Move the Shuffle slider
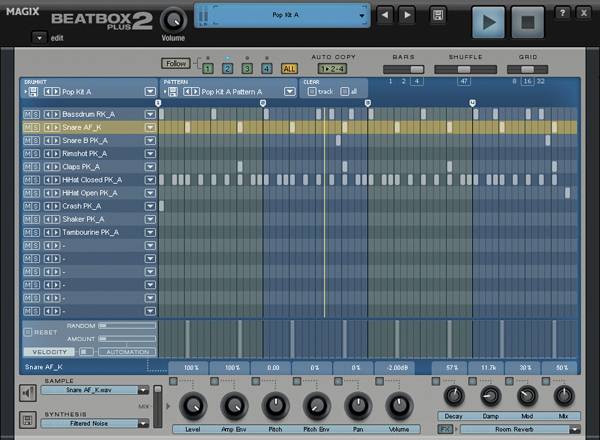 pyautogui.click(x=464, y=69)
